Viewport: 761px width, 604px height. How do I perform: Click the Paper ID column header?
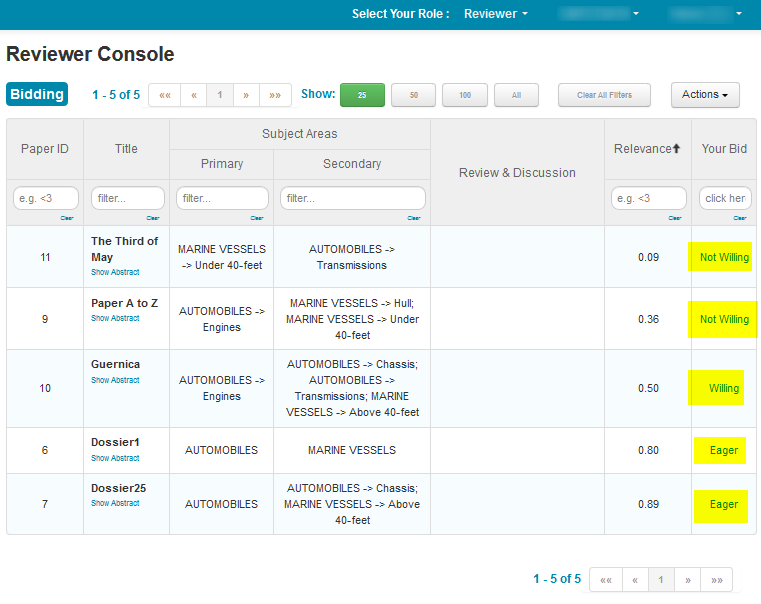(x=45, y=149)
